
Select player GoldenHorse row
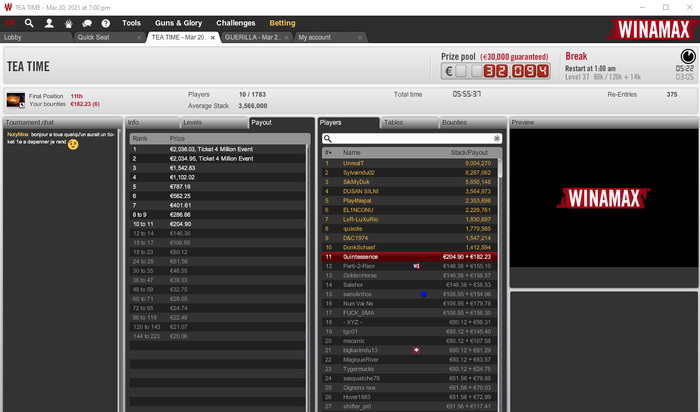(x=409, y=276)
